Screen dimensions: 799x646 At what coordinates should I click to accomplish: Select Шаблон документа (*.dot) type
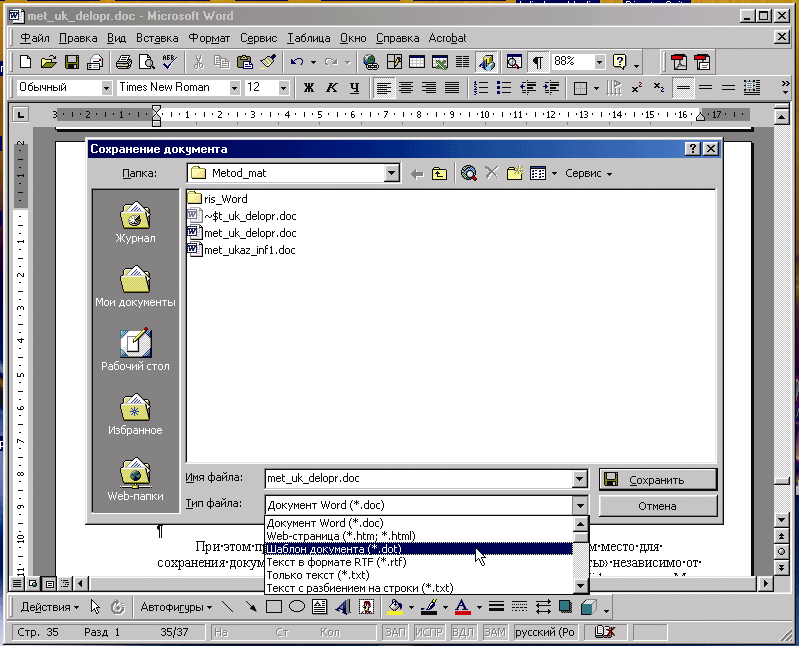click(419, 549)
